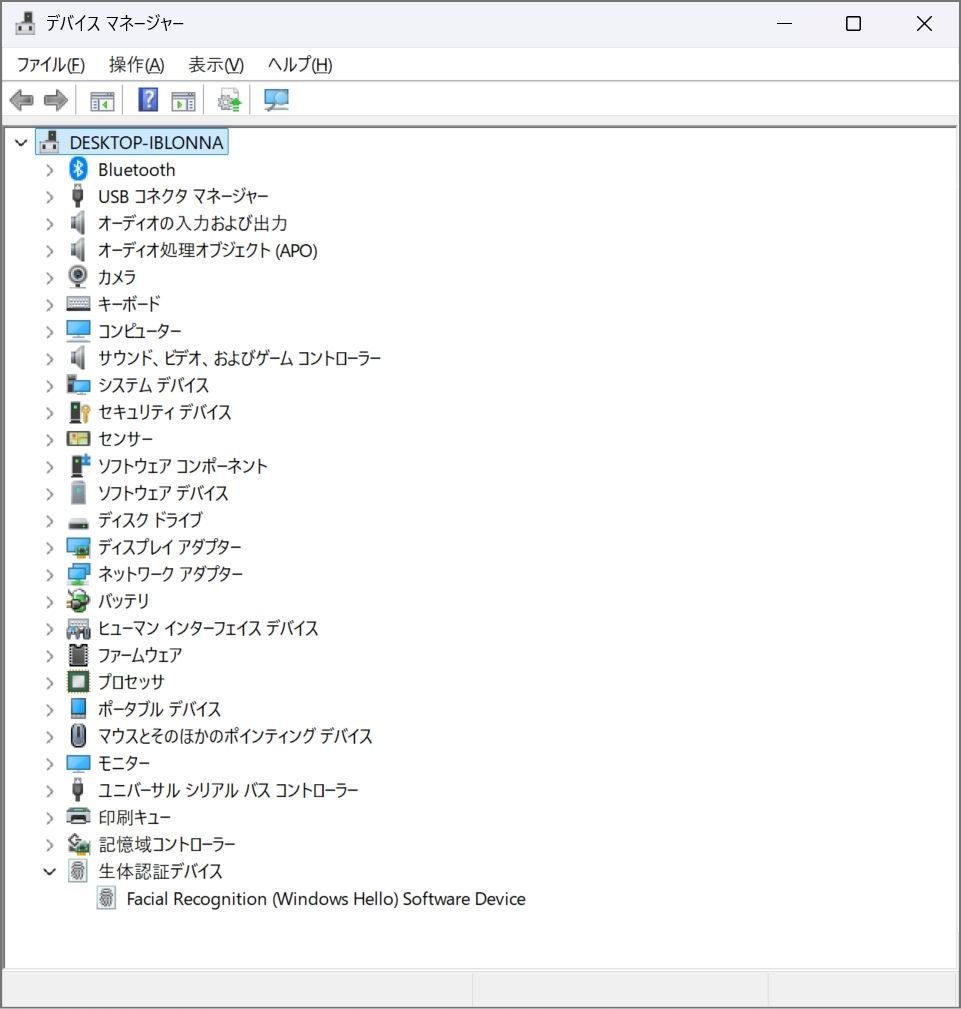
Task: Select the ユニバーサル シリアル バス コントローラー entry
Action: [228, 790]
